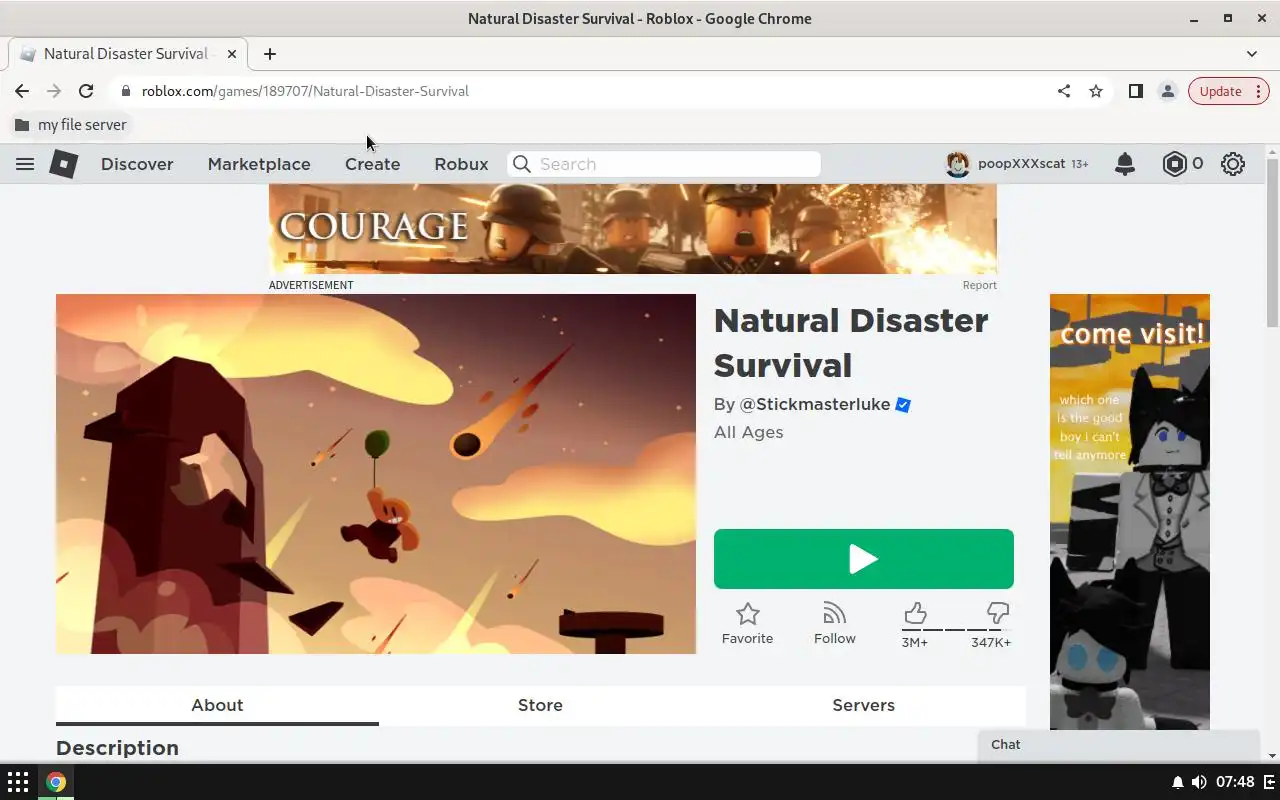Toggle the Chrome side panel
The image size is (1280, 800).
pyautogui.click(x=1135, y=91)
